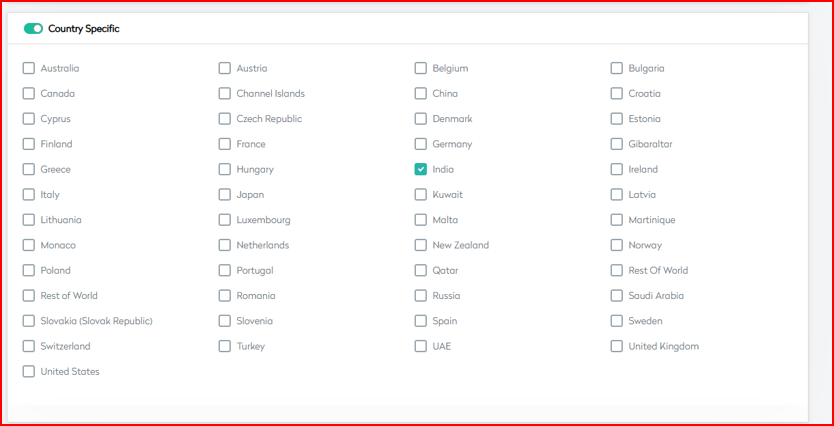
Task: Check the Japan country option
Action: coord(225,195)
